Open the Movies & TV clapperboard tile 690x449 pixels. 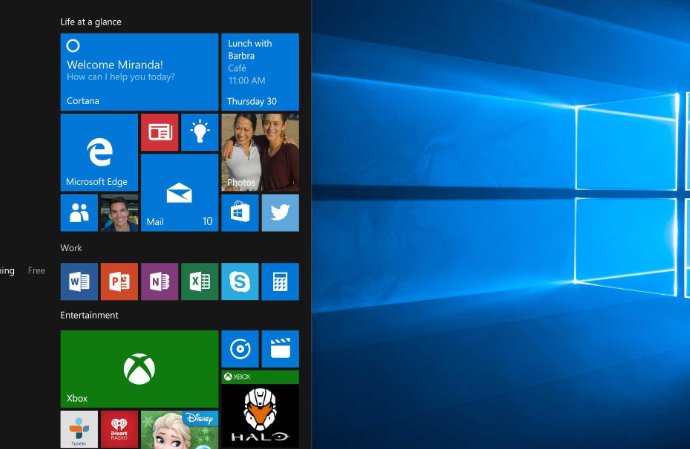pos(280,349)
